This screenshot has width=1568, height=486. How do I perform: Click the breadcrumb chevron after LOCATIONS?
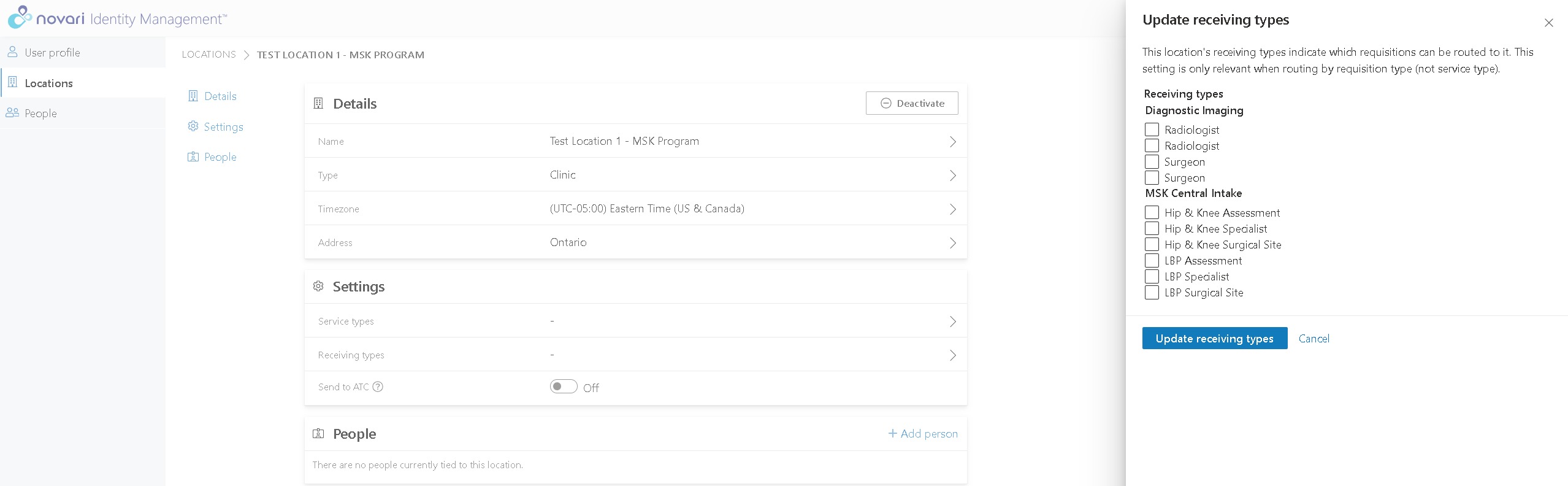pyautogui.click(x=246, y=55)
